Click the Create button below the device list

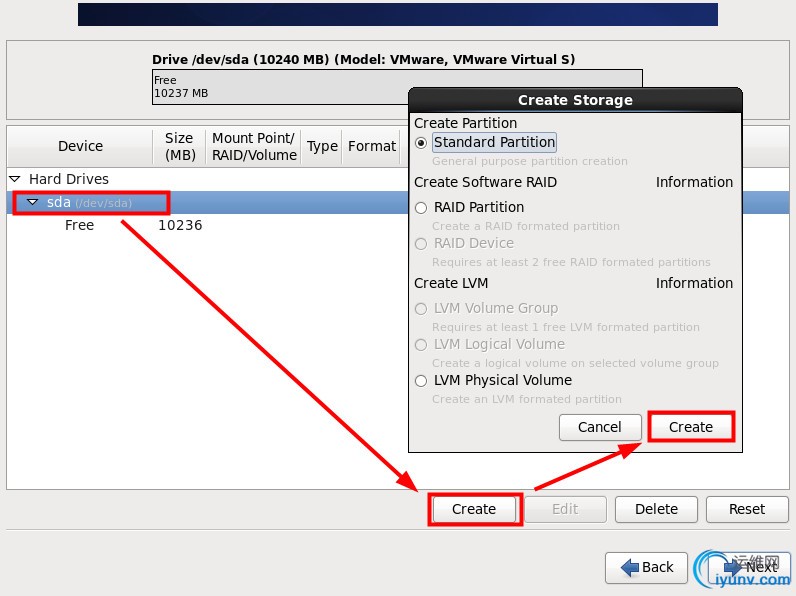click(x=474, y=509)
